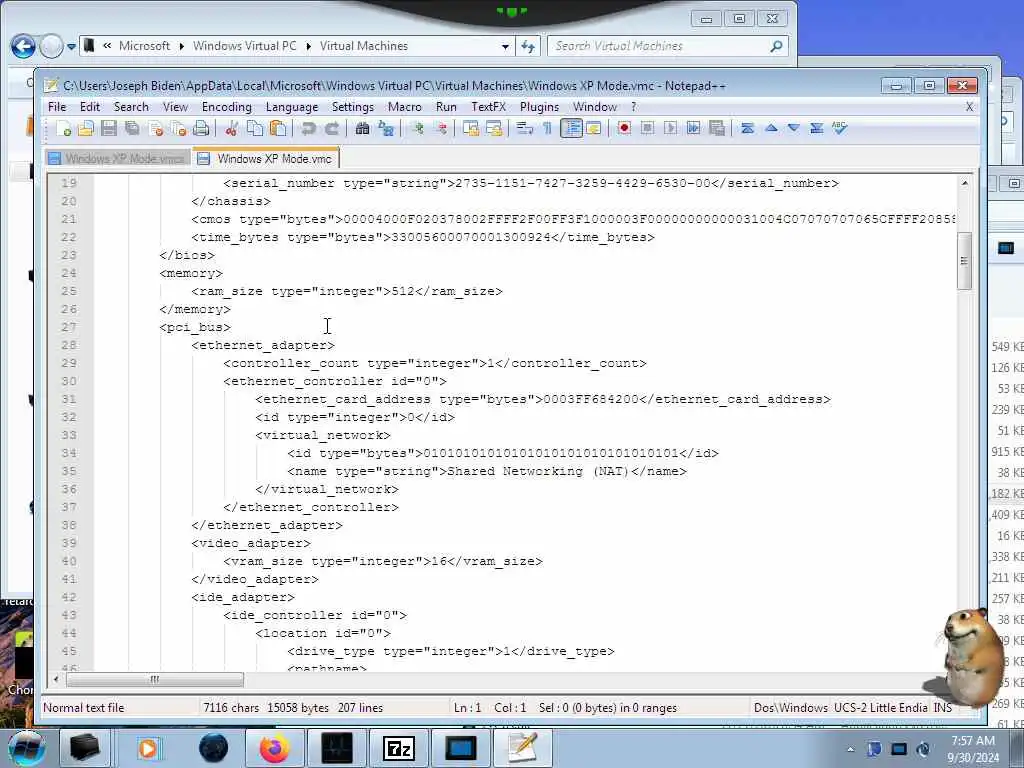Click Run macro multiple times icon

click(x=694, y=129)
